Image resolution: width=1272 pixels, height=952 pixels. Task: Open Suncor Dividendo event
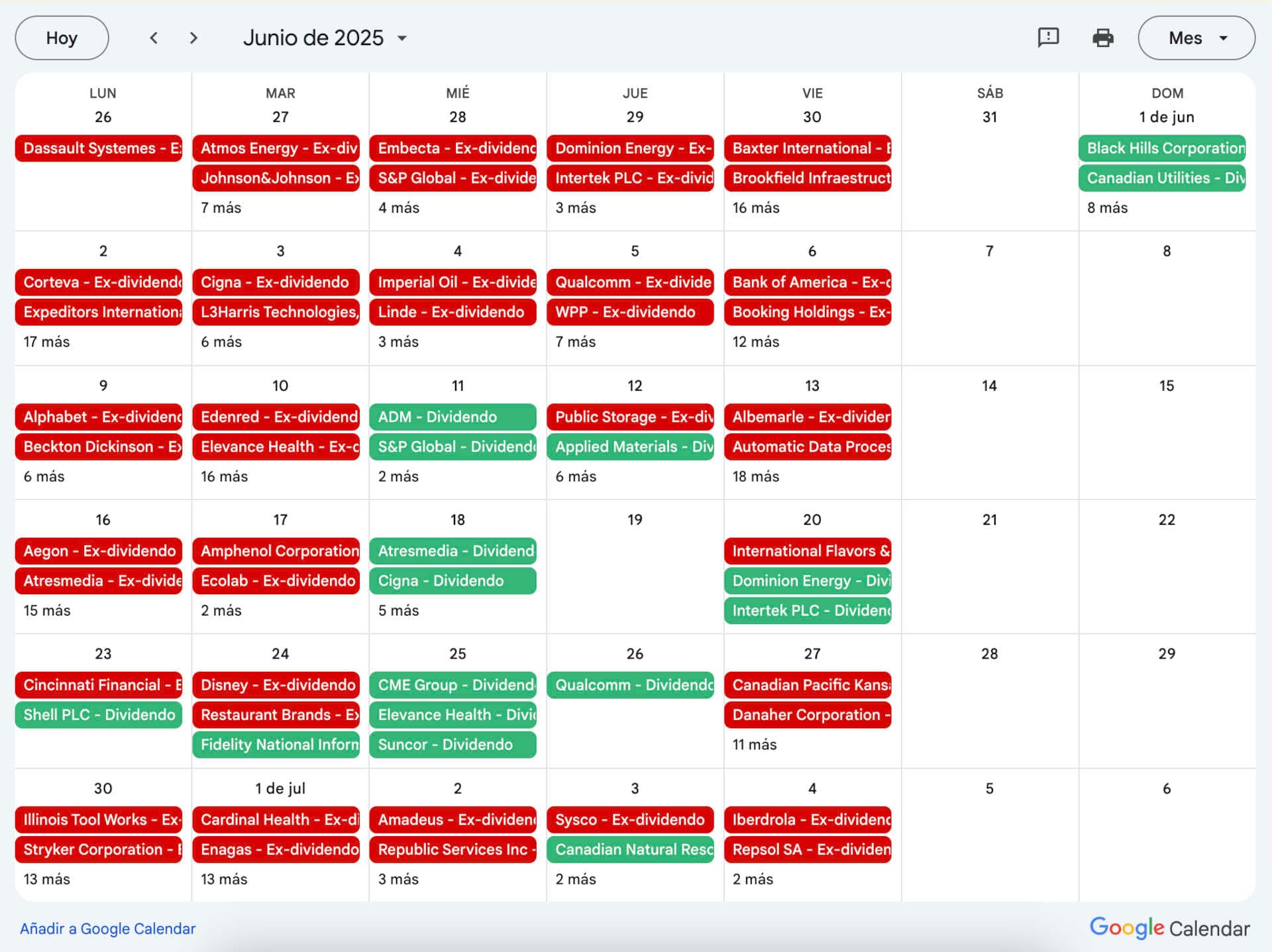[x=453, y=745]
